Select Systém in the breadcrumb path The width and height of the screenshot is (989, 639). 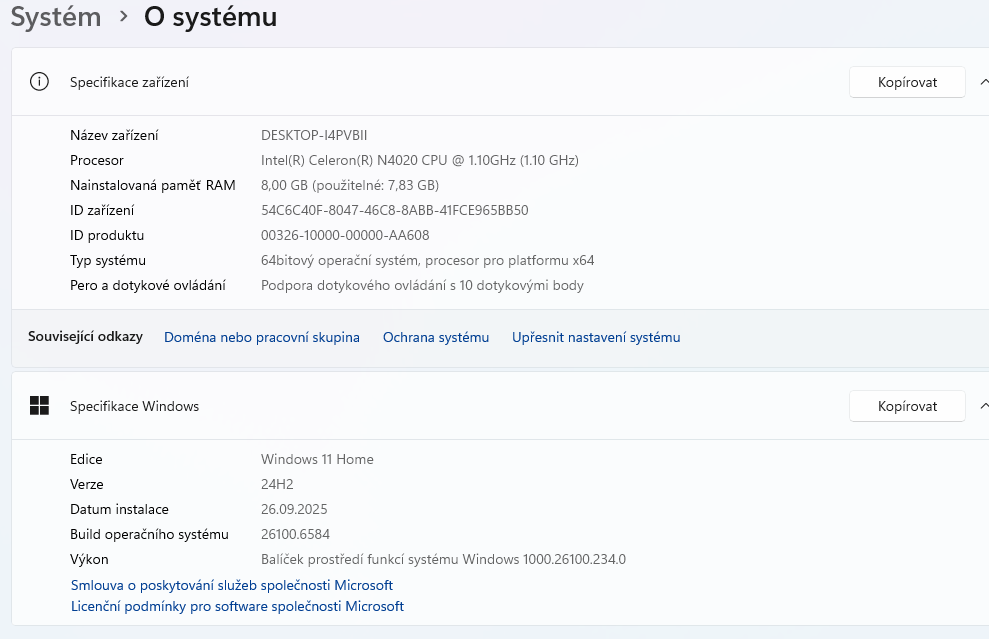[x=55, y=17]
